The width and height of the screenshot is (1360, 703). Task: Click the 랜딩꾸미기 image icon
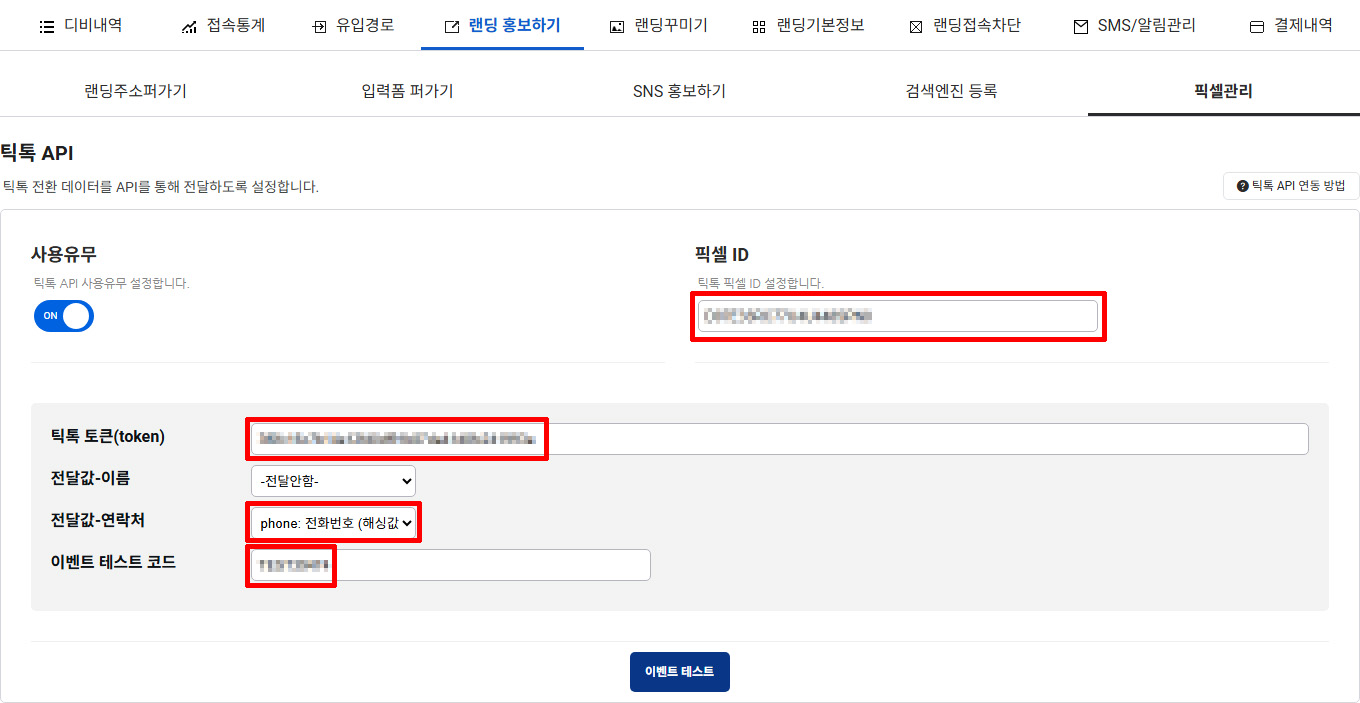[617, 27]
